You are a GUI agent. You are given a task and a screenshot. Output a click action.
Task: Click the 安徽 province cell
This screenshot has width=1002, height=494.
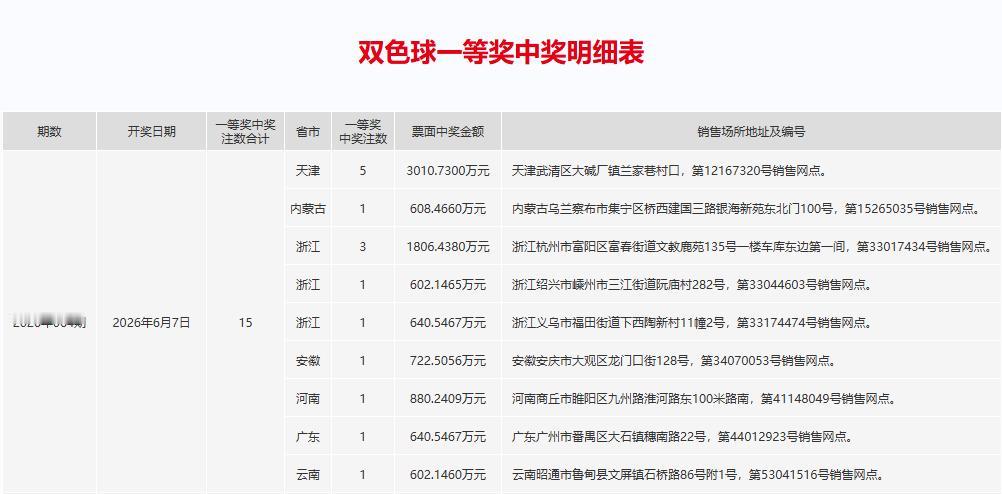click(x=308, y=361)
